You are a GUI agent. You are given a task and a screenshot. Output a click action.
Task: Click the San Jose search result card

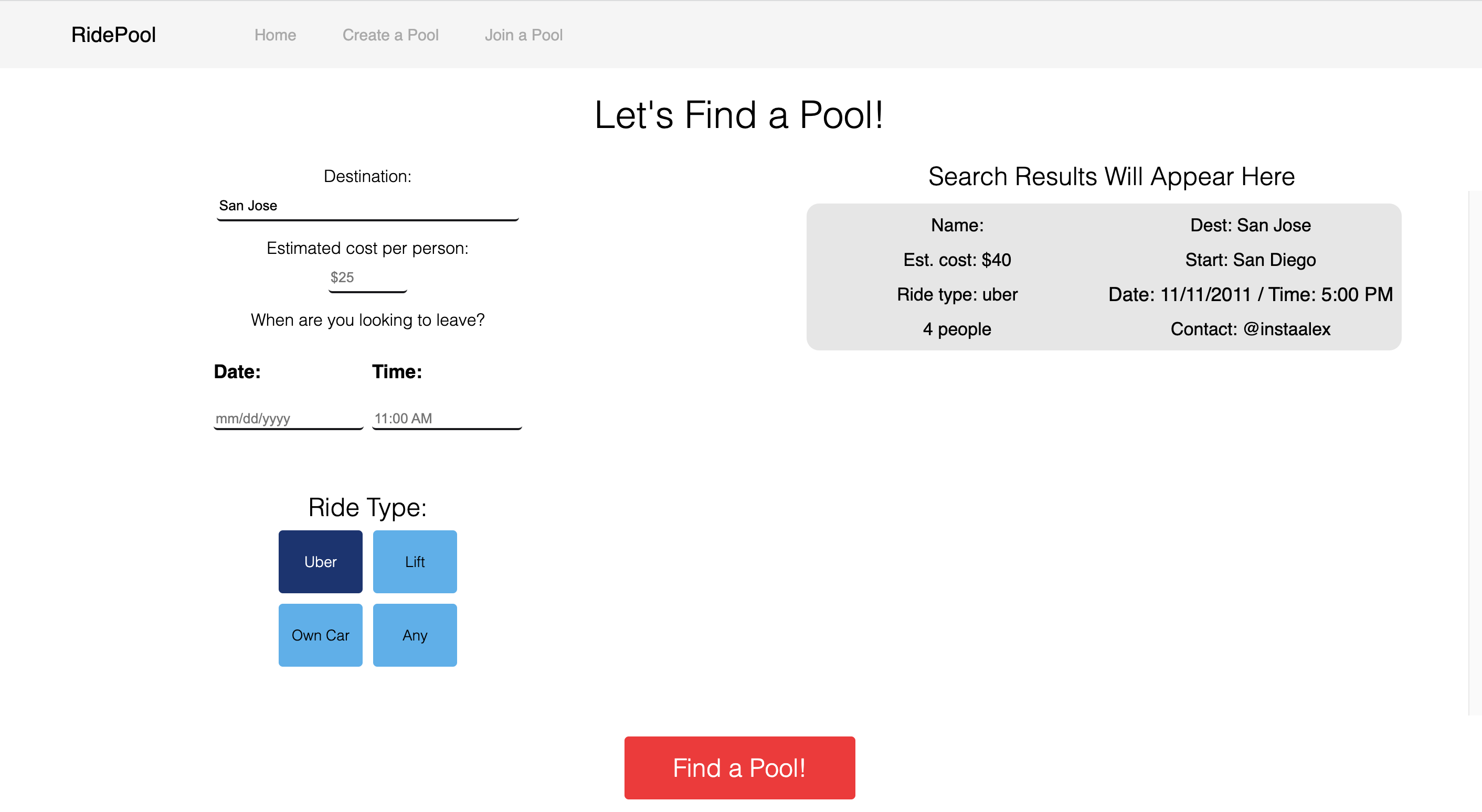[x=1103, y=276]
